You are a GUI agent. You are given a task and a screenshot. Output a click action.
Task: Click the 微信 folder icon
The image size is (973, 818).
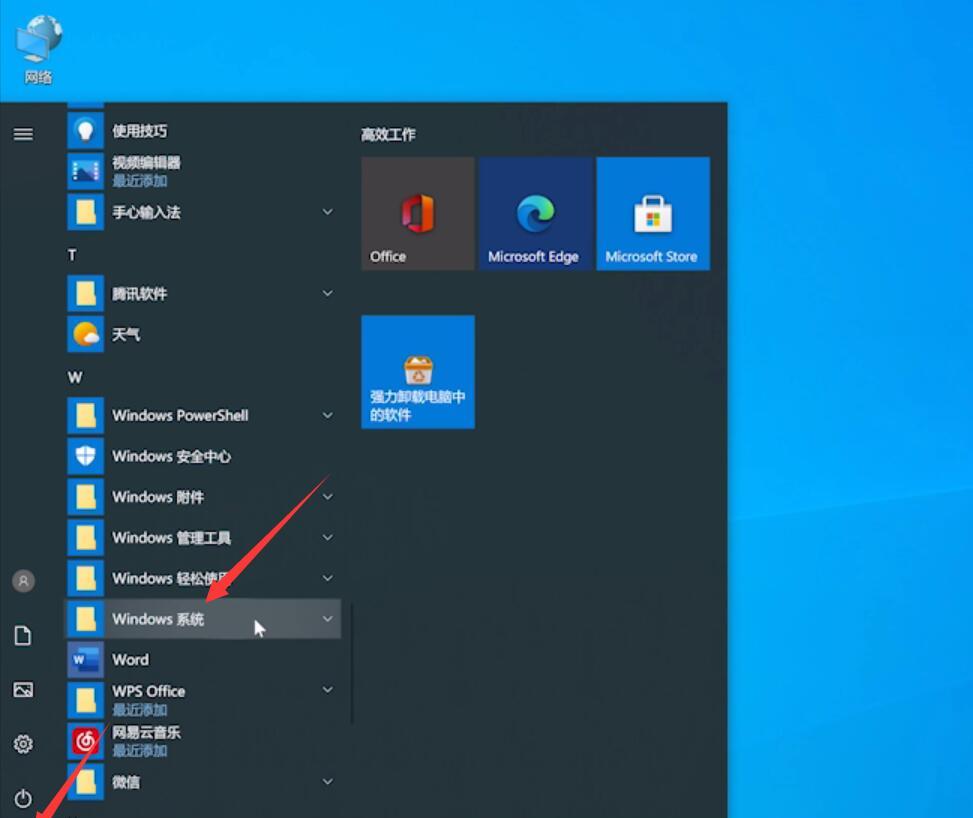[86, 782]
